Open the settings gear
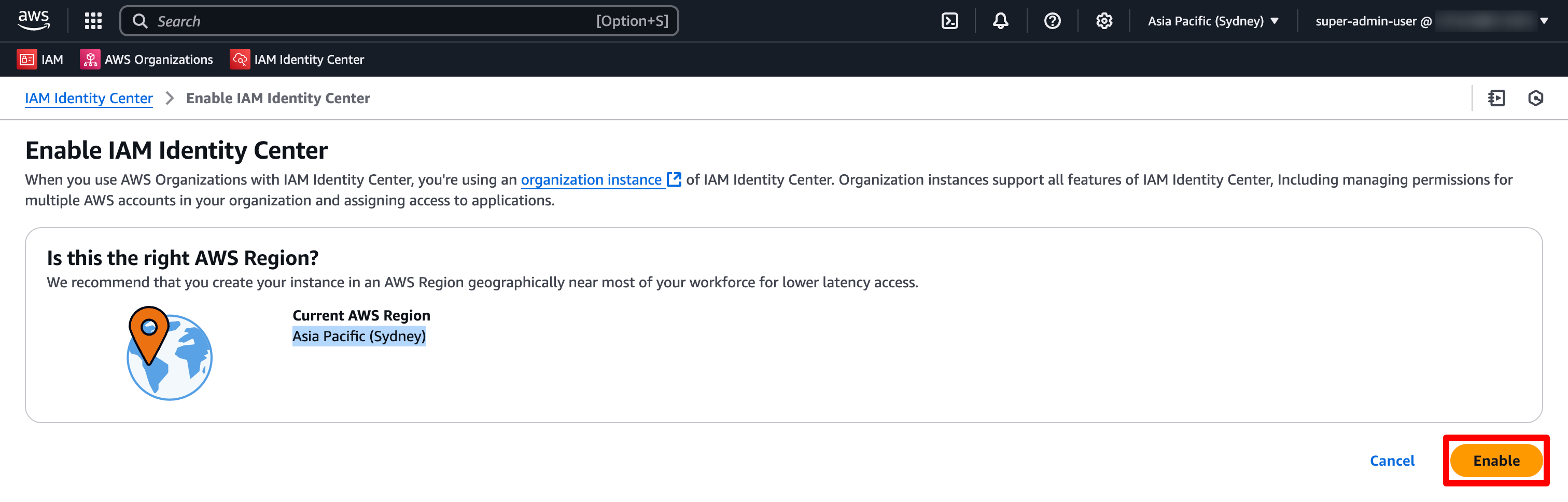Viewport: 1568px width, 502px height. tap(1103, 20)
